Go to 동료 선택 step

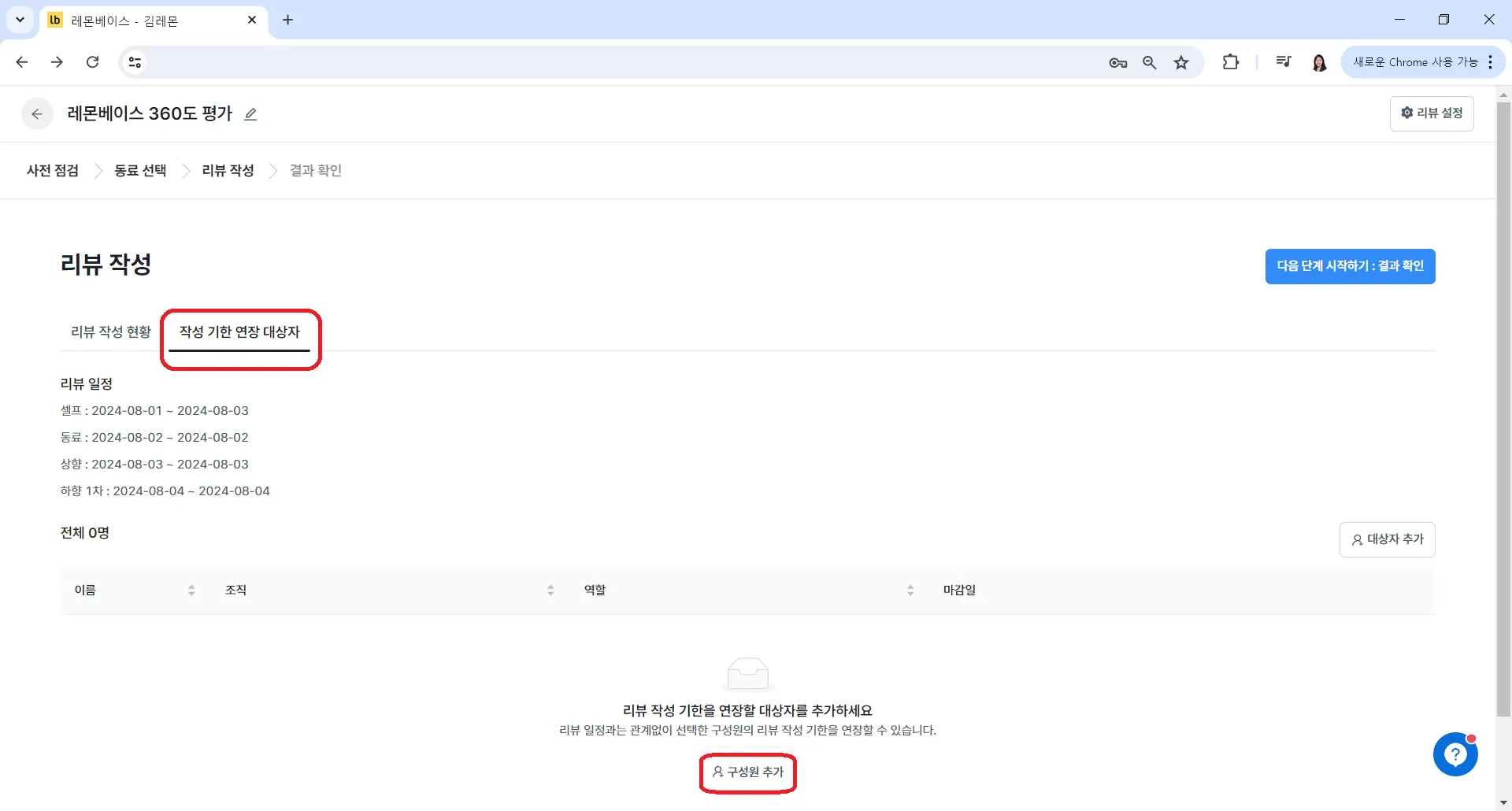(x=140, y=171)
